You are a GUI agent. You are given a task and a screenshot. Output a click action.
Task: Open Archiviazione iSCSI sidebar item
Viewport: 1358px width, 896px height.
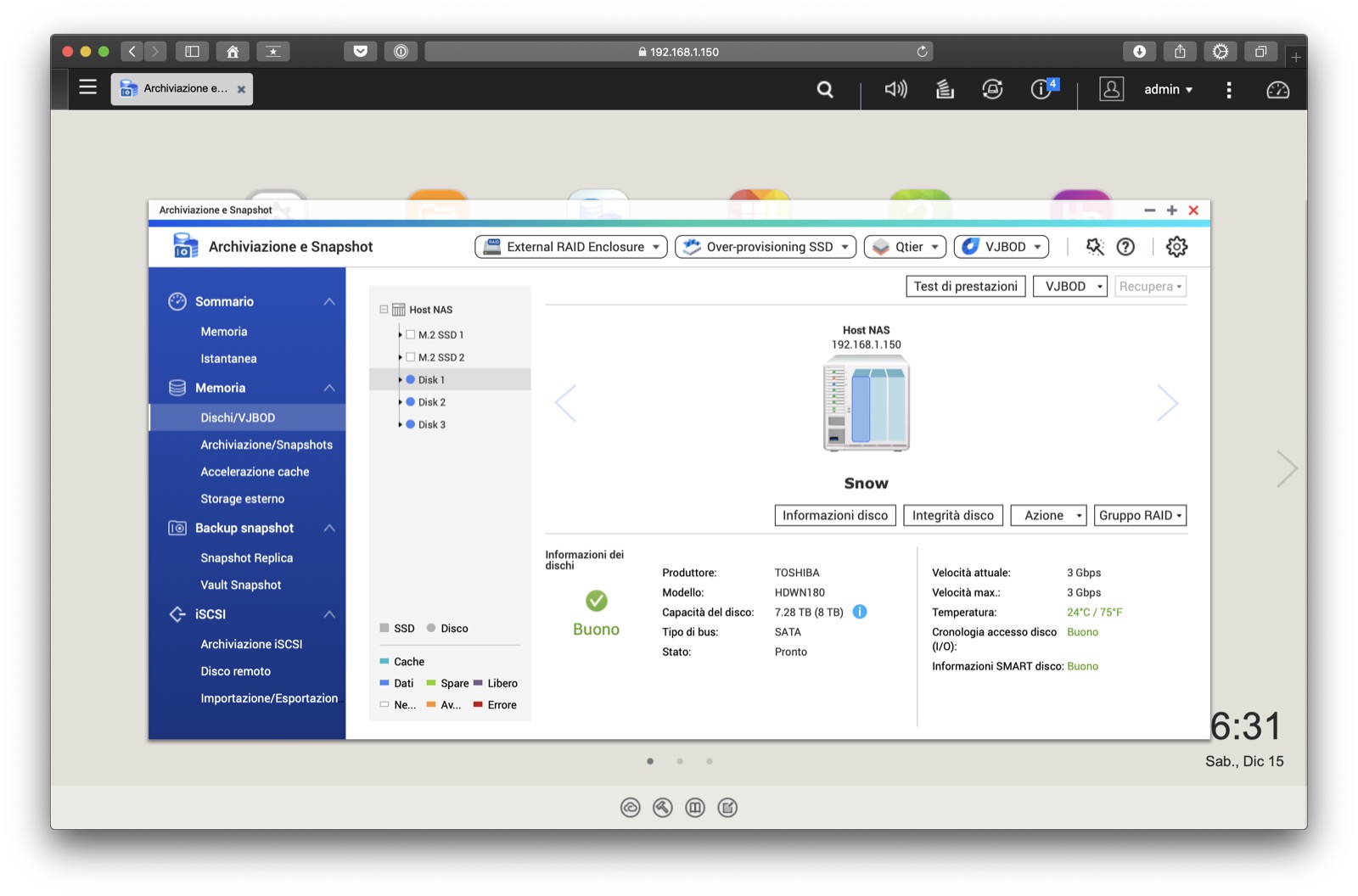pos(251,645)
